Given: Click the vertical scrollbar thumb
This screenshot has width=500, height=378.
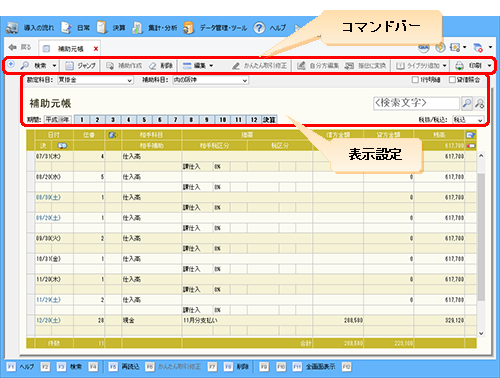Looking at the screenshot, I should pyautogui.click(x=481, y=237).
